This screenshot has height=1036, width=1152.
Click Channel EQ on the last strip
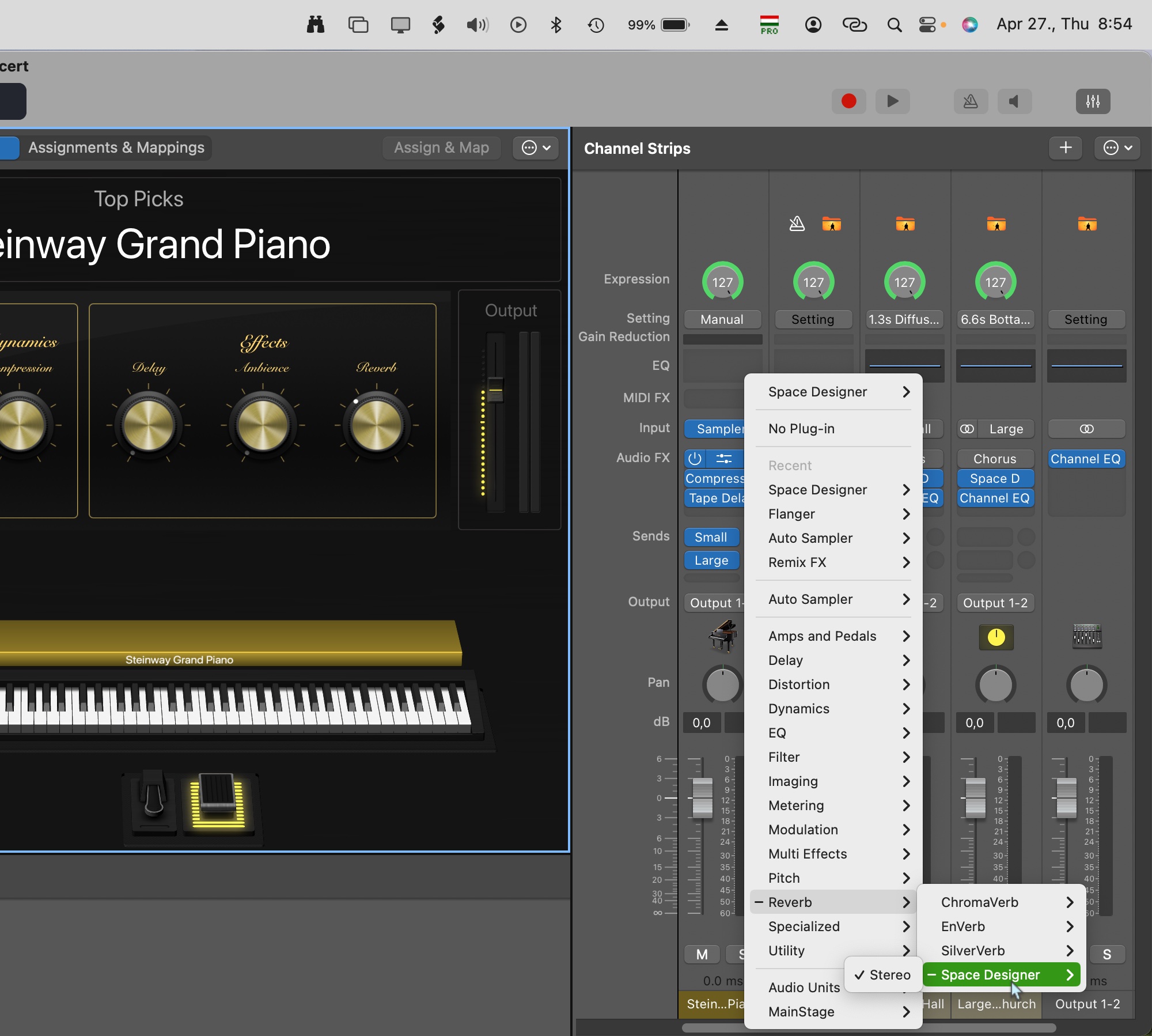click(1086, 459)
